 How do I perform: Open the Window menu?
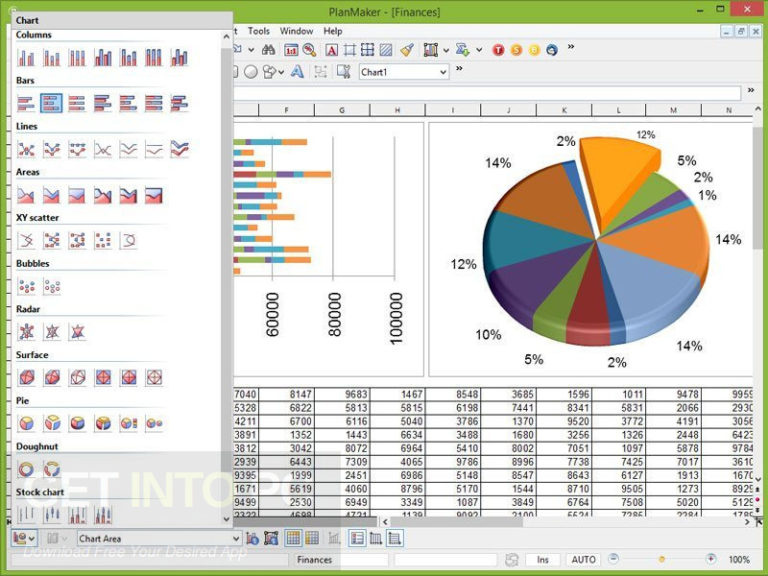coord(296,31)
